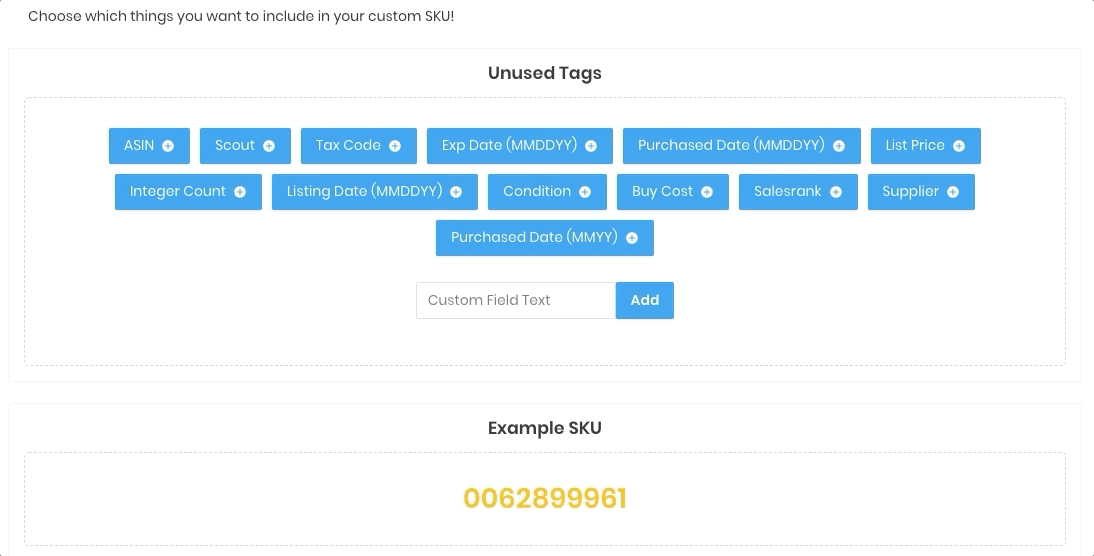Screen dimensions: 1094x556
Task: Click the plus icon on Buy Cost
Action: 707,192
